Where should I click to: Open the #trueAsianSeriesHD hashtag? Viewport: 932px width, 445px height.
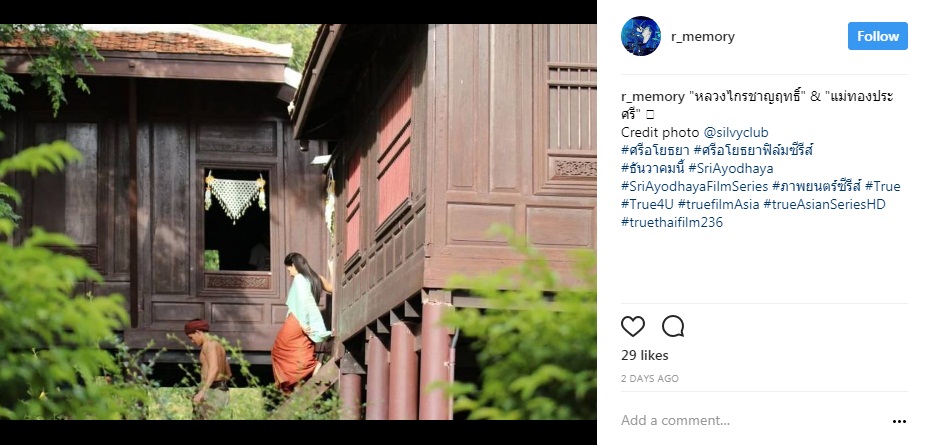click(x=824, y=204)
